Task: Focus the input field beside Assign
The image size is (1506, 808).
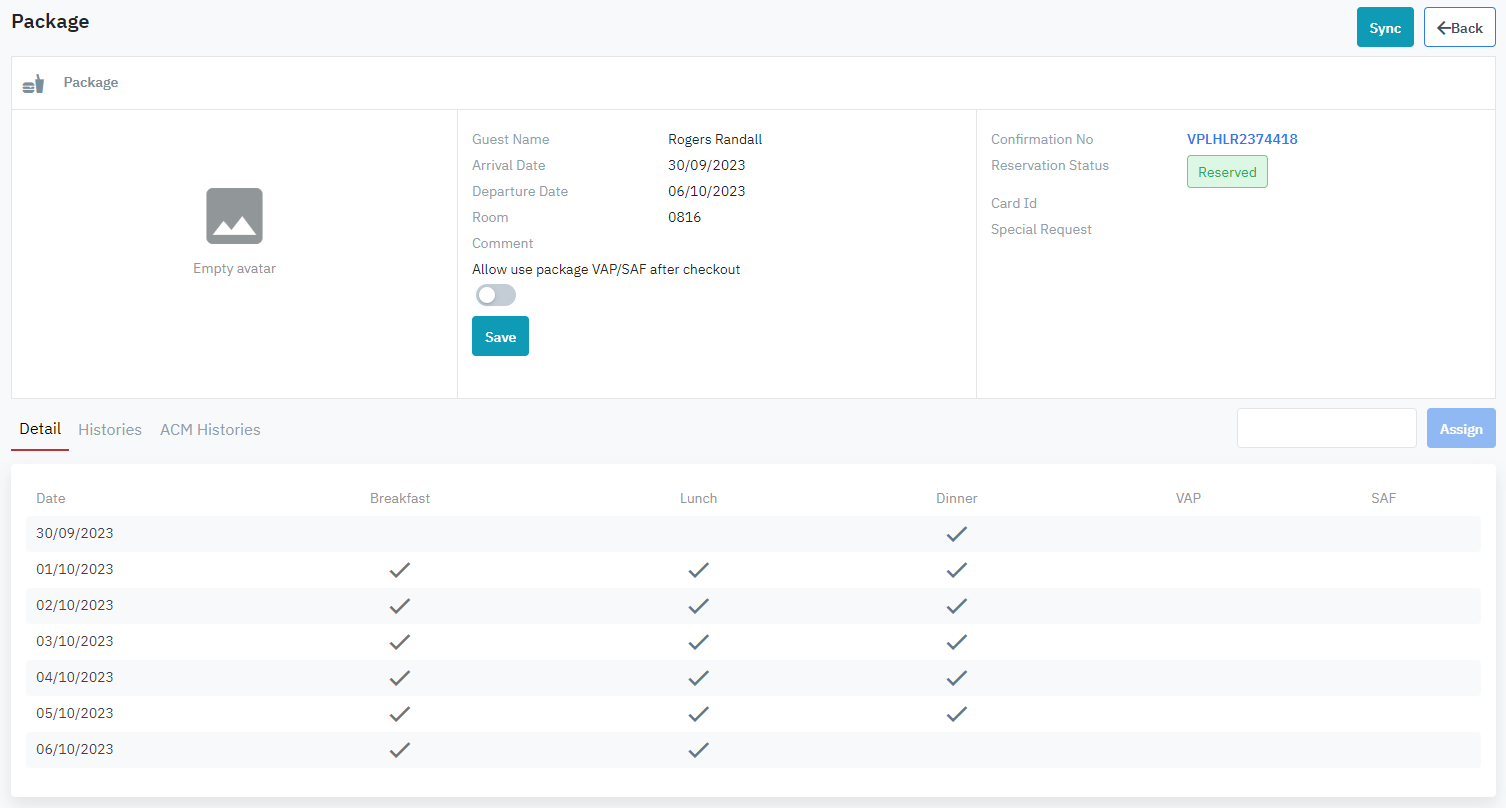Action: coord(1326,428)
